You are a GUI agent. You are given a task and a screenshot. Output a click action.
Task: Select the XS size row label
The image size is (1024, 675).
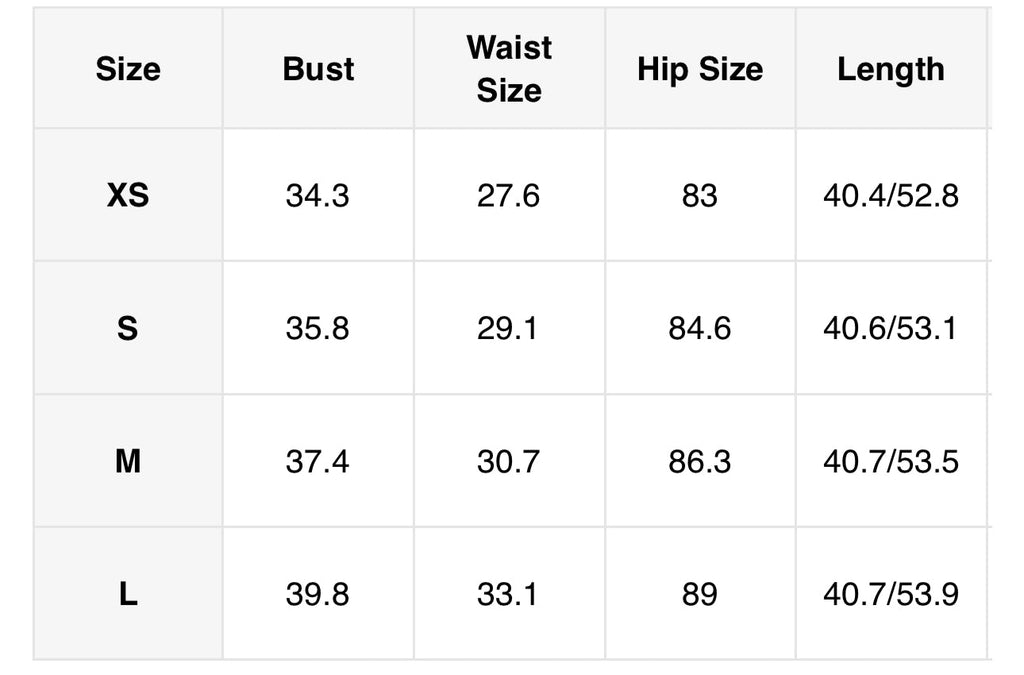coord(128,195)
